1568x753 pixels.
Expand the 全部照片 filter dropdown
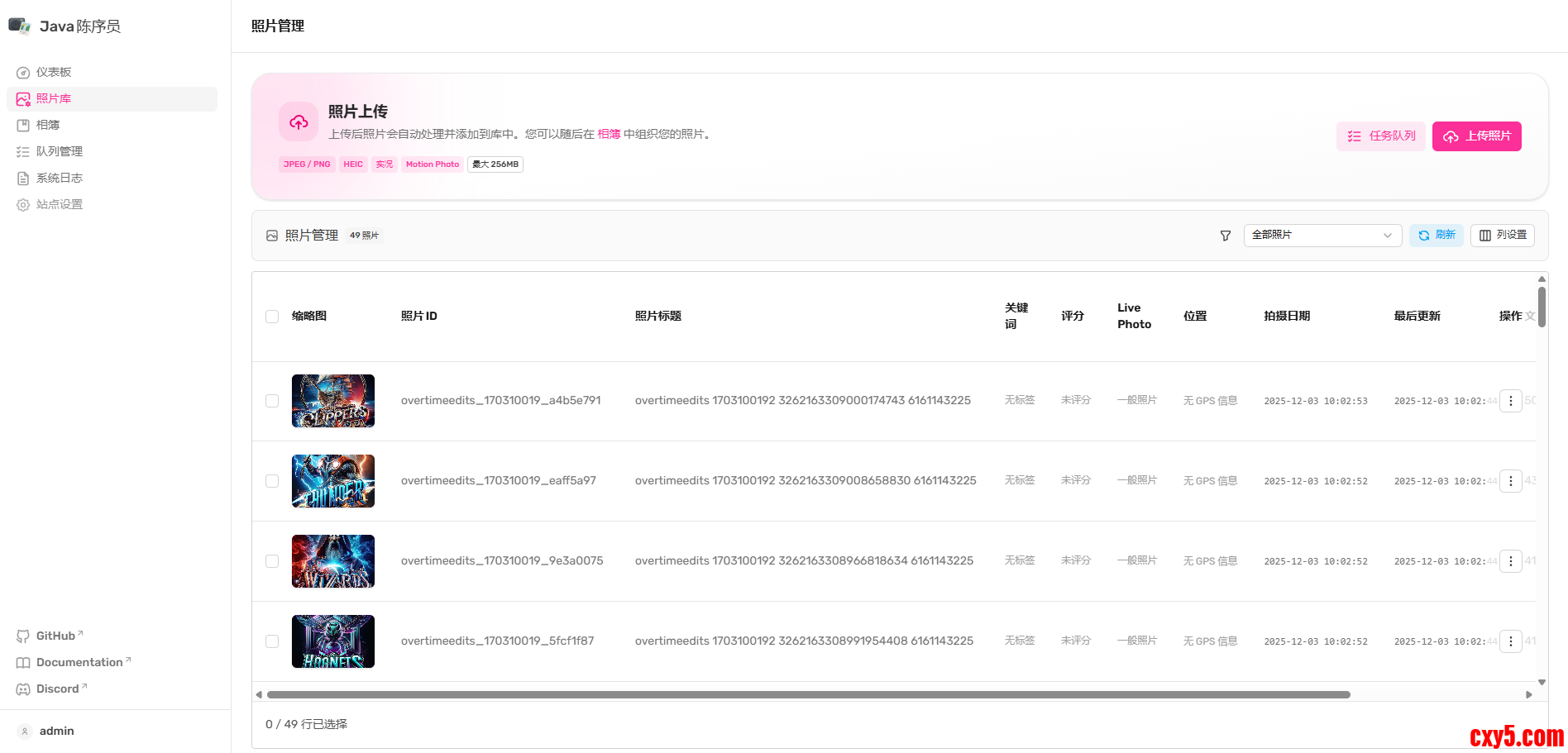(1322, 236)
